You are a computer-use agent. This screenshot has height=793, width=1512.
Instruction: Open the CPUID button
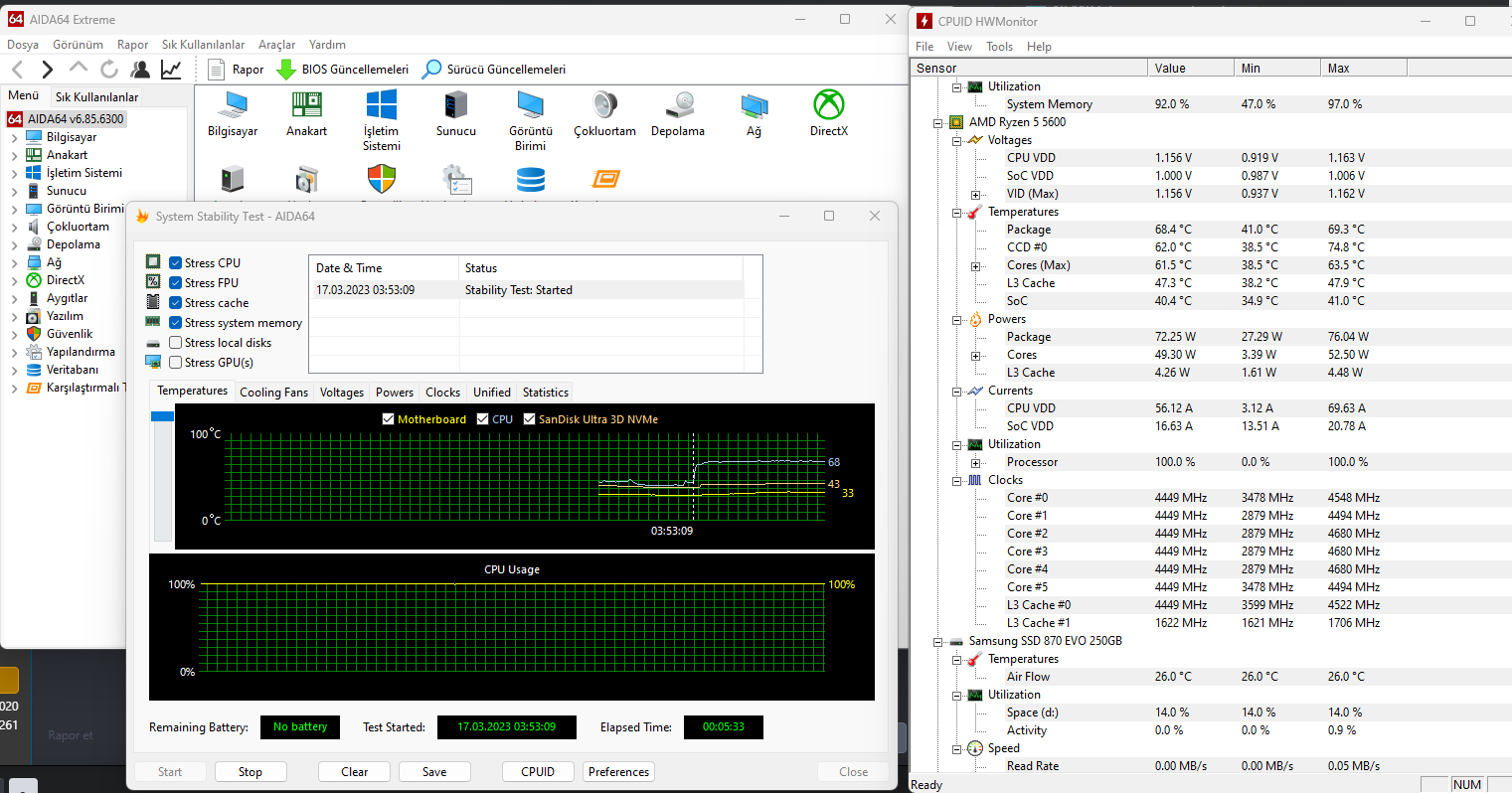click(538, 772)
